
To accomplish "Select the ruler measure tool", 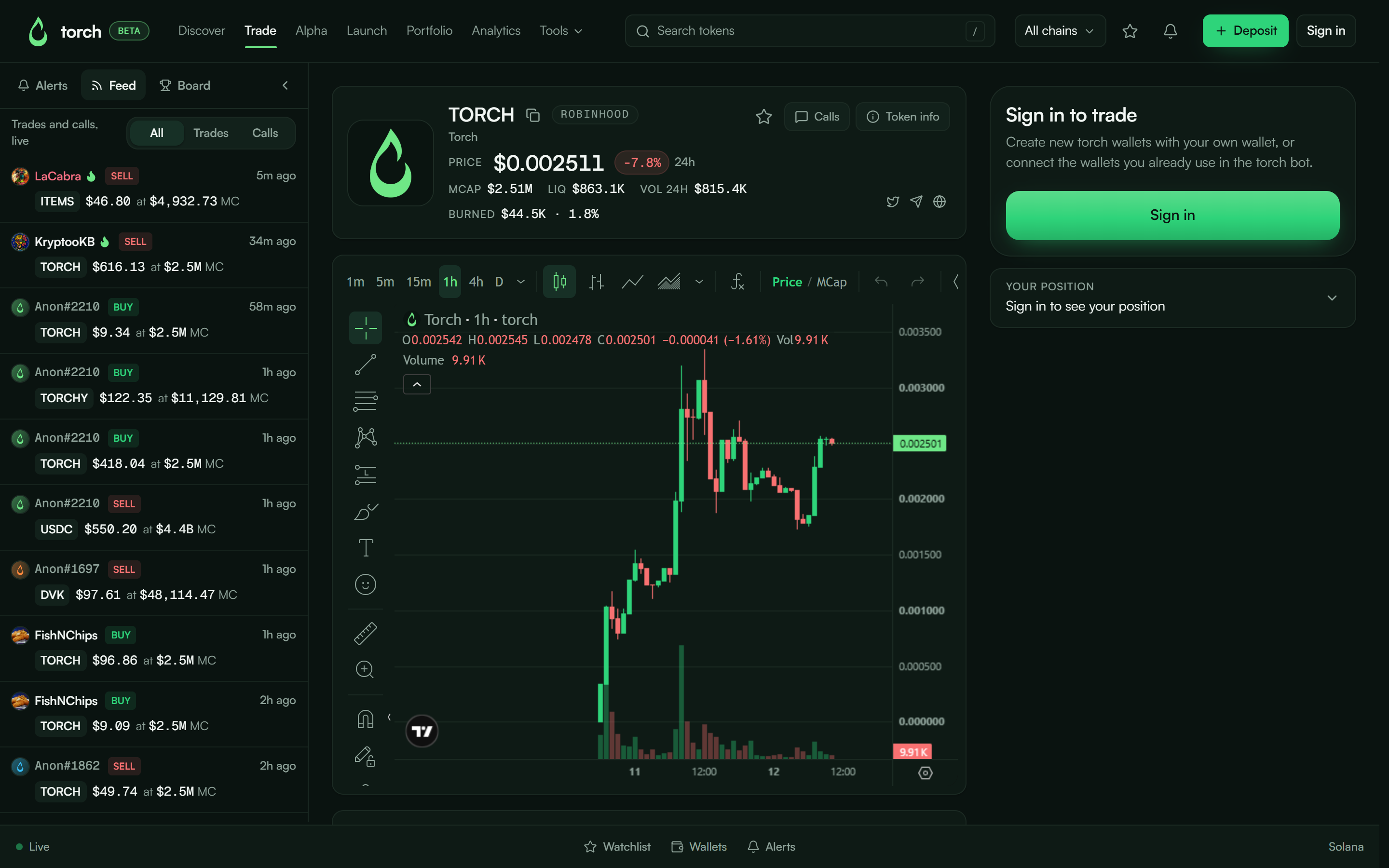I will tap(365, 633).
